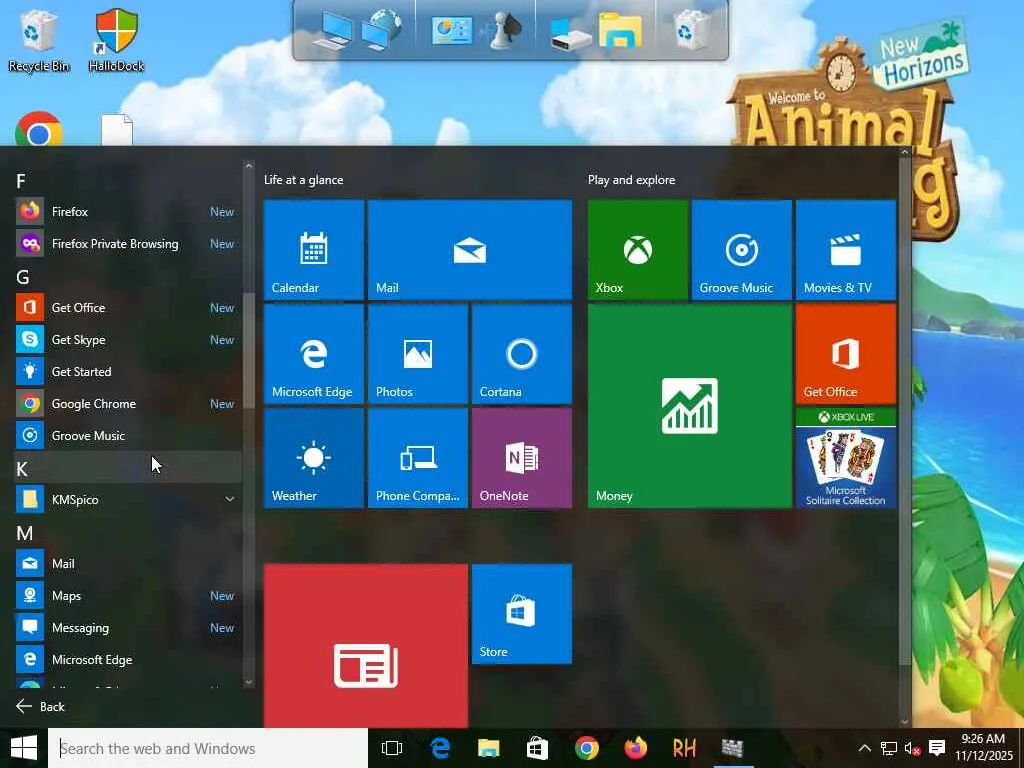Open Groove Music in the app list
This screenshot has width=1024, height=768.
127,436
